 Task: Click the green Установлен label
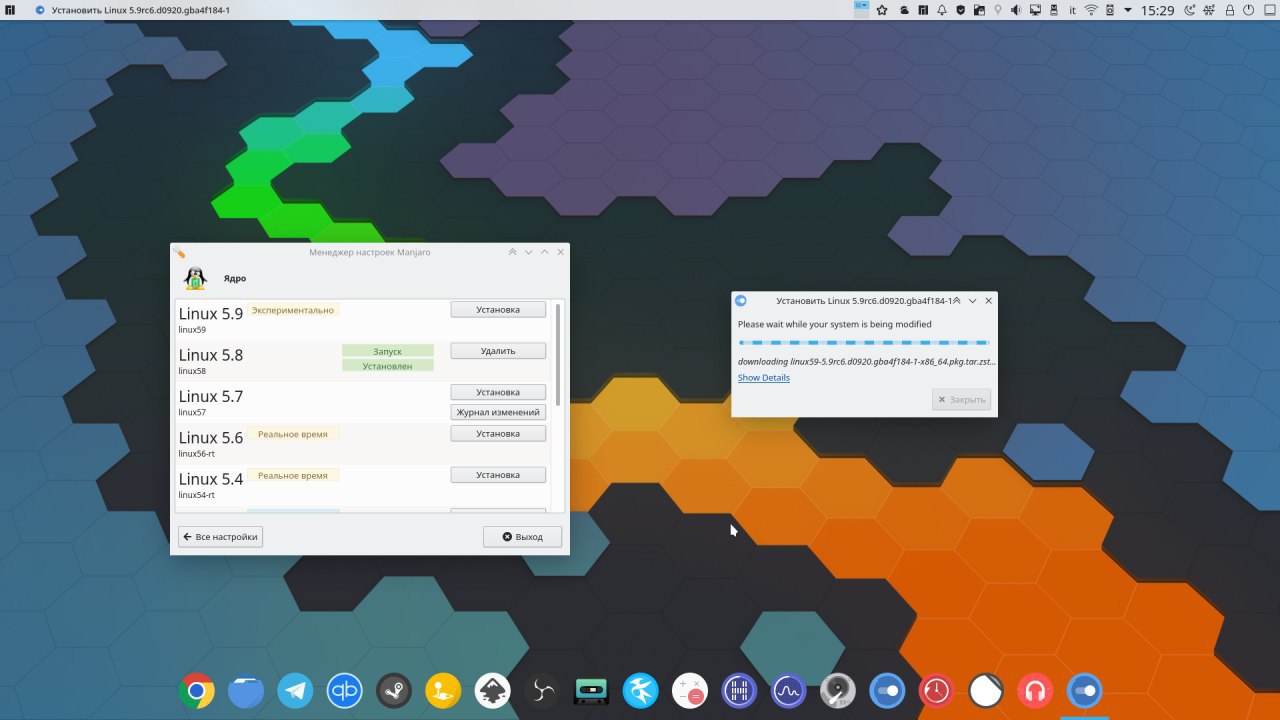click(x=388, y=366)
